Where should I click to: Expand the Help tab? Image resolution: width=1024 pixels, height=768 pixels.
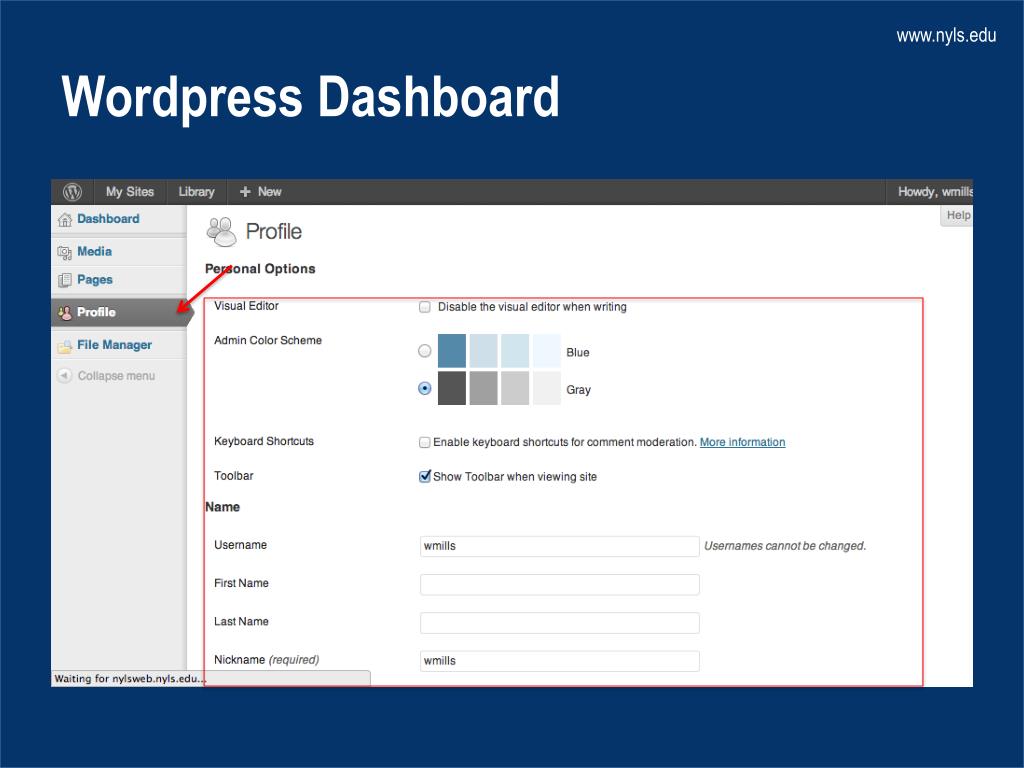coord(957,216)
